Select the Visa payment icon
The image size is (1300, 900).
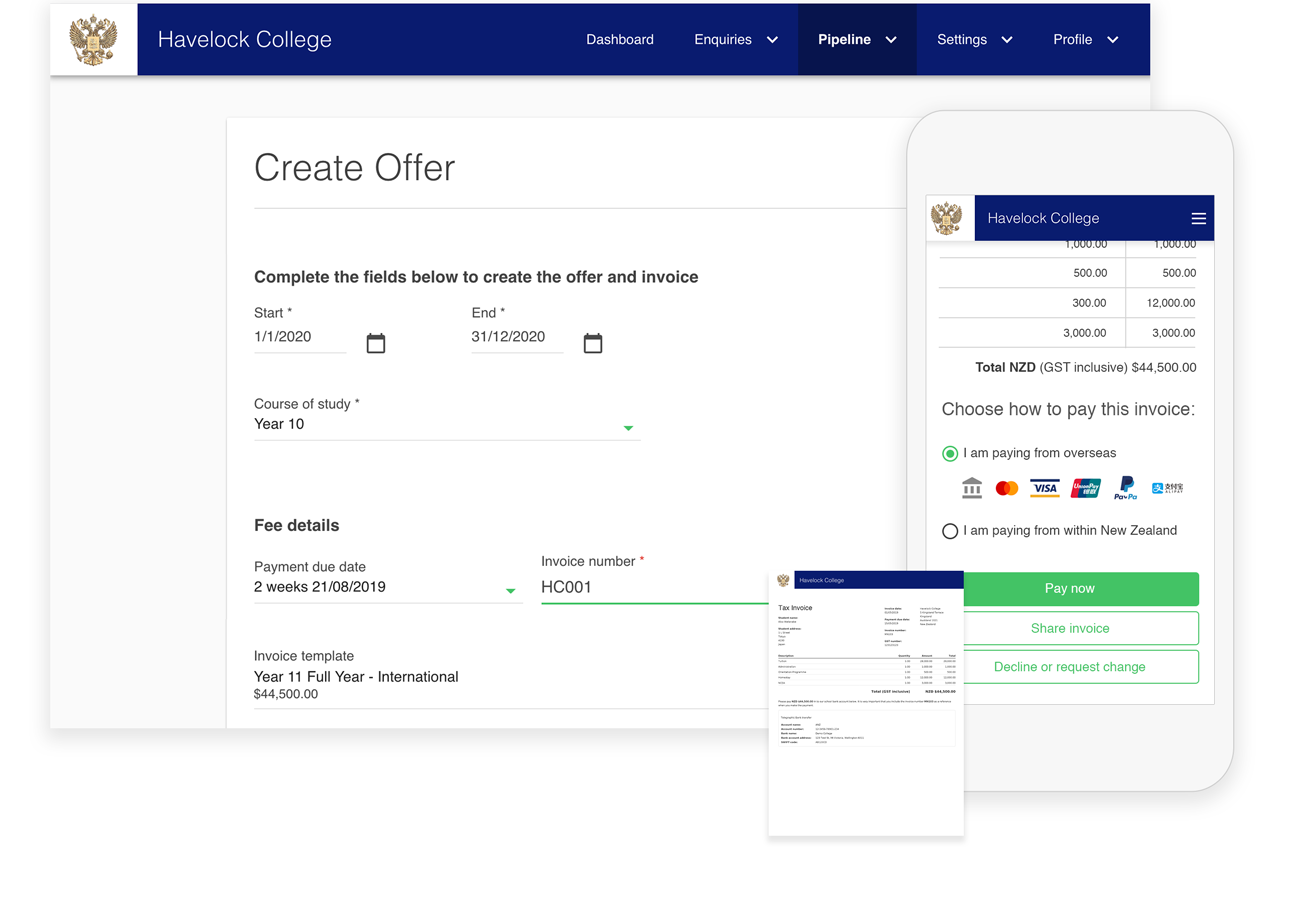(1044, 488)
